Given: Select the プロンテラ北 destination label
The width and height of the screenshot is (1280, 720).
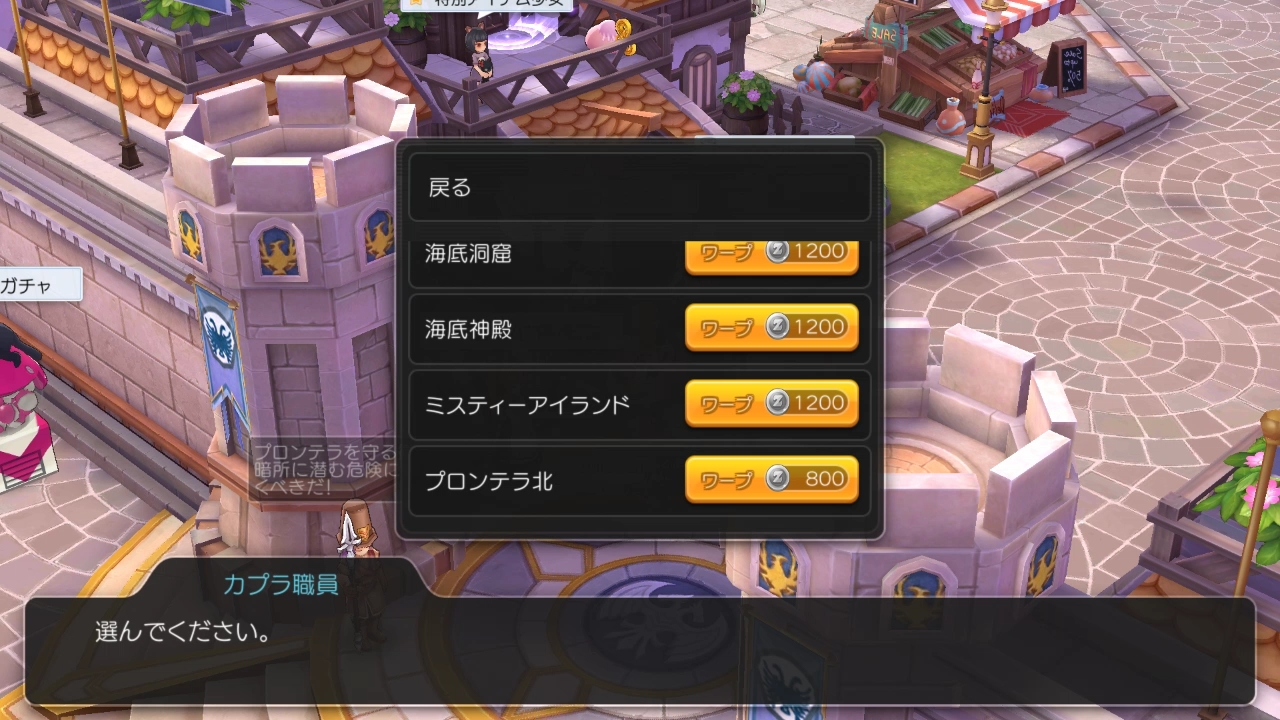Looking at the screenshot, I should (x=489, y=481).
